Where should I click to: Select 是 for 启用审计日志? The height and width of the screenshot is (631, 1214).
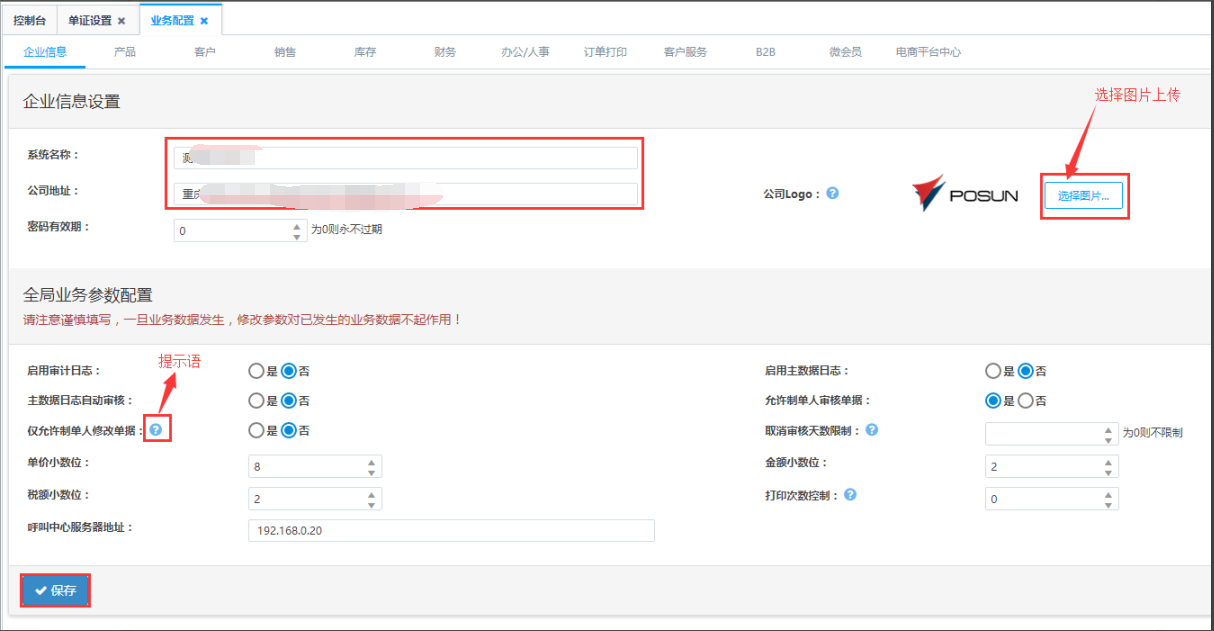pos(256,371)
